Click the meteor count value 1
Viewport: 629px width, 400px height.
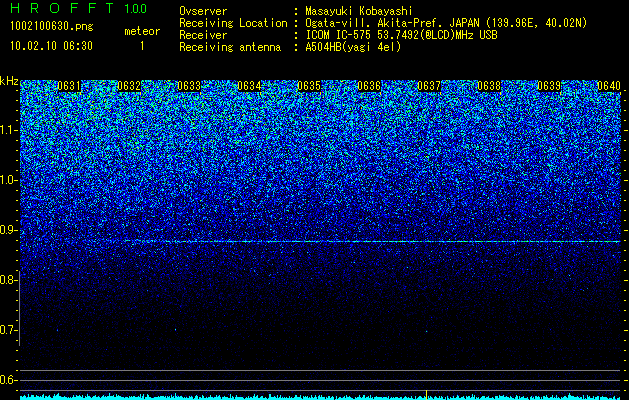click(142, 46)
